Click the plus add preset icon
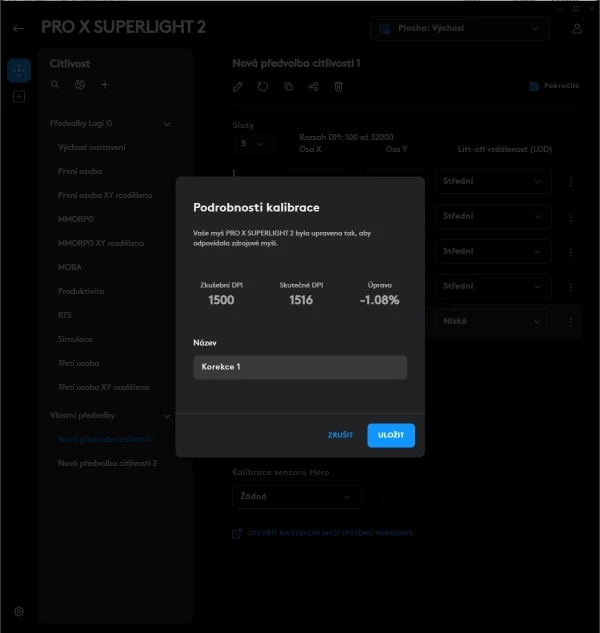Image resolution: width=600 pixels, height=633 pixels. coord(105,84)
